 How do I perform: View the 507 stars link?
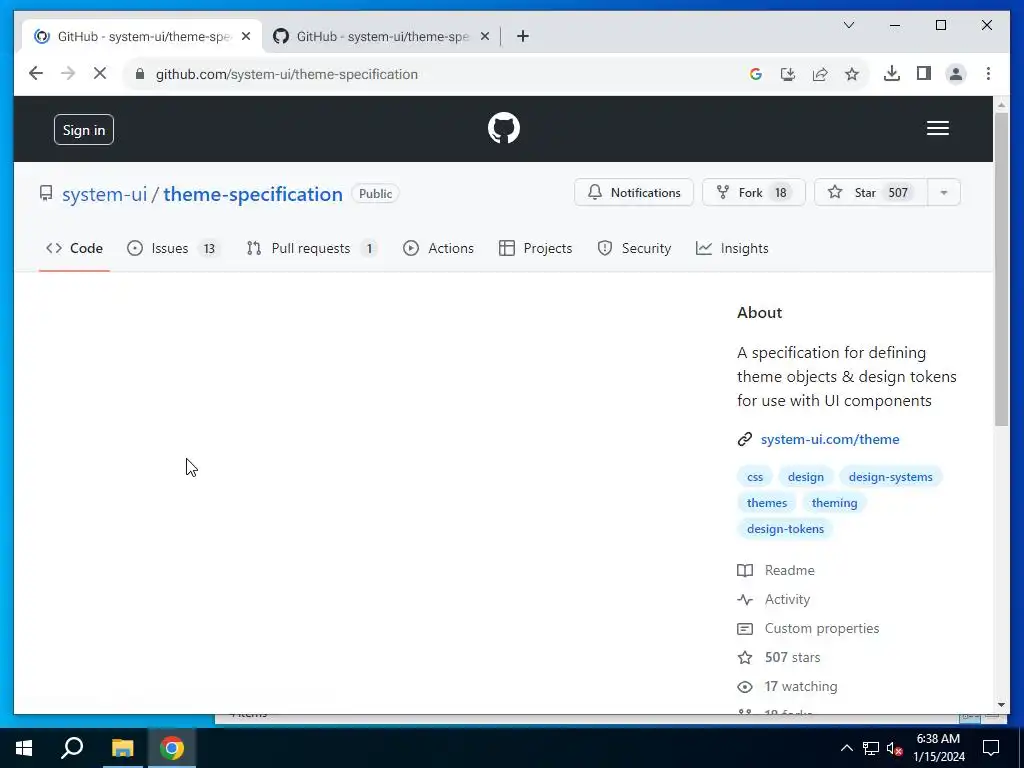(779, 658)
